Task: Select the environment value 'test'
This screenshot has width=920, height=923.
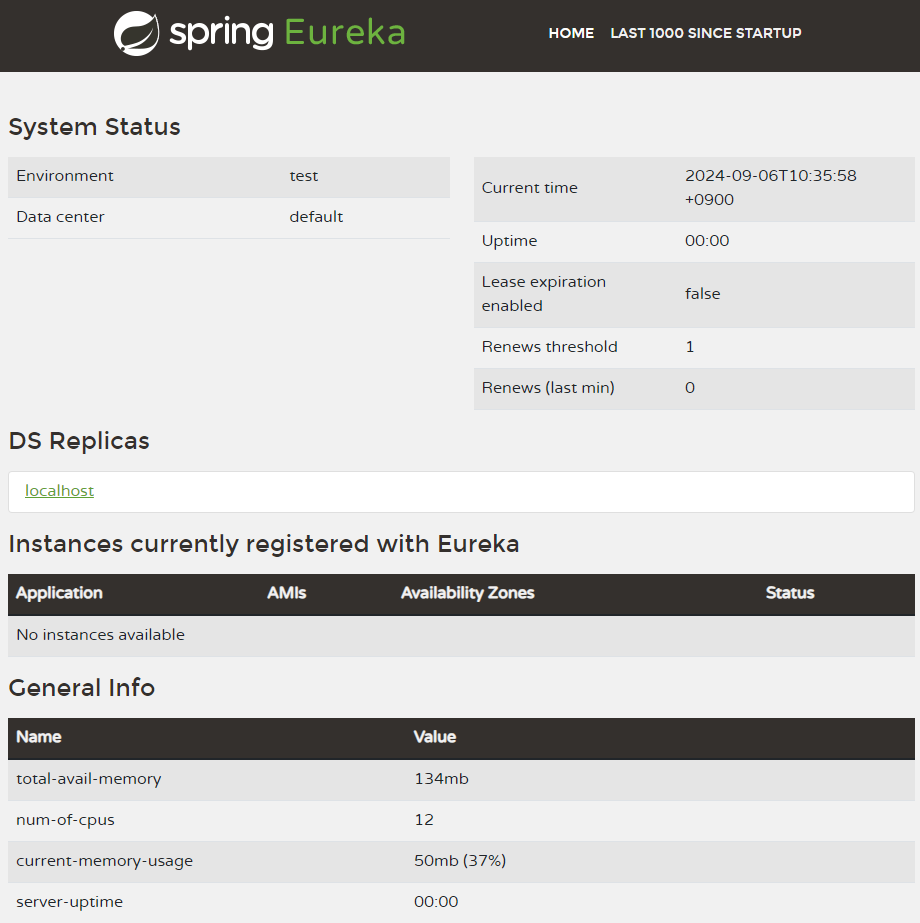Action: (304, 176)
